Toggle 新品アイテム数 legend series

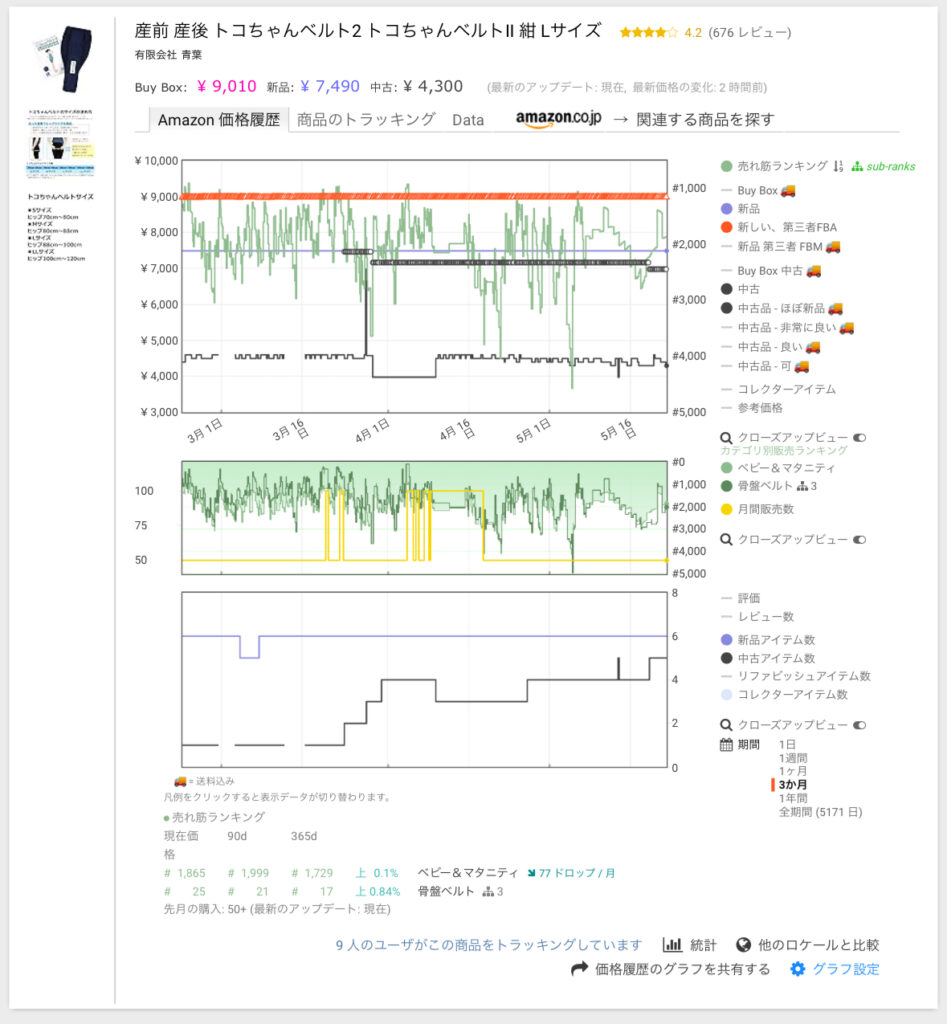(768, 640)
